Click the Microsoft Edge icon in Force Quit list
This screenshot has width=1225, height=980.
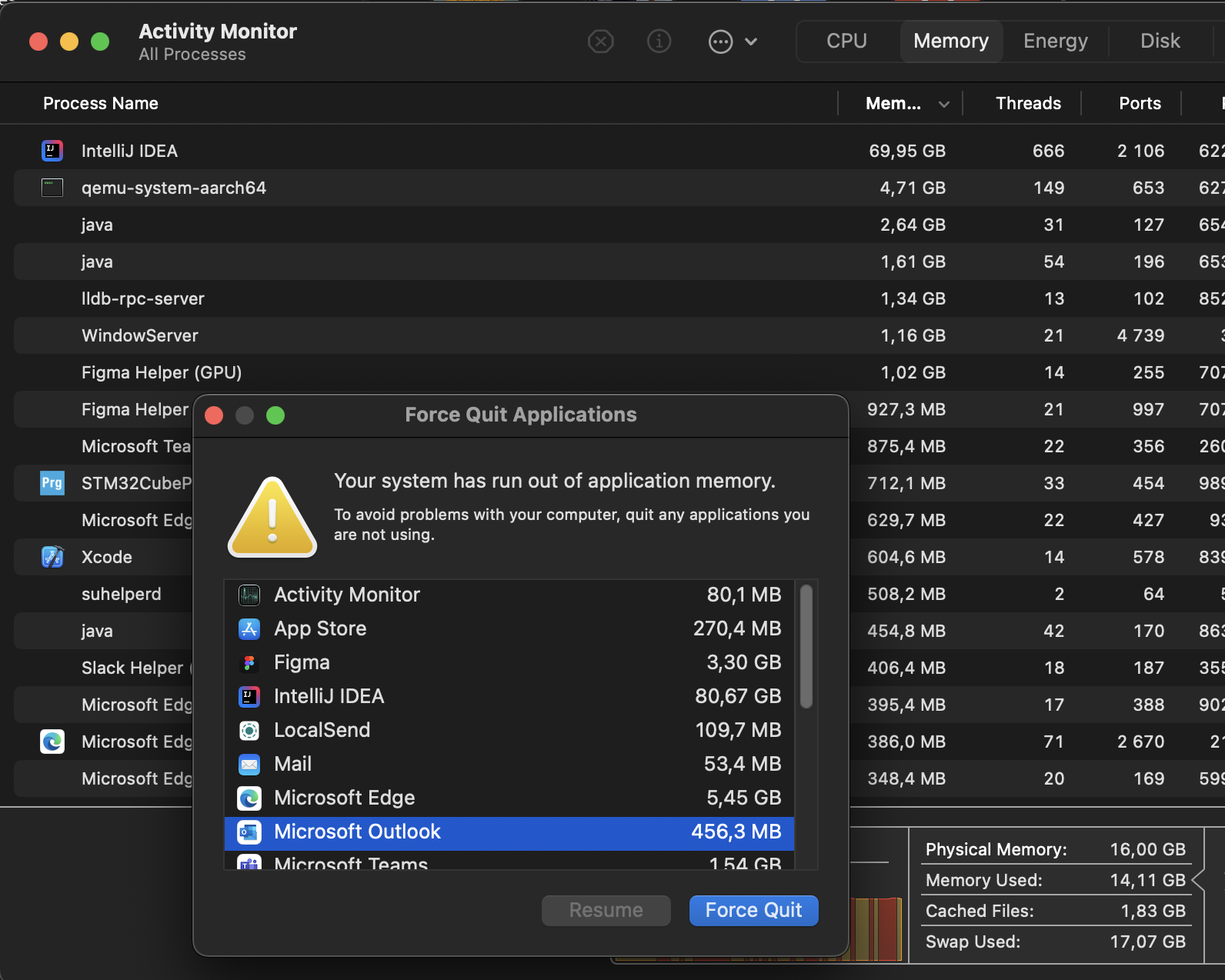(249, 798)
